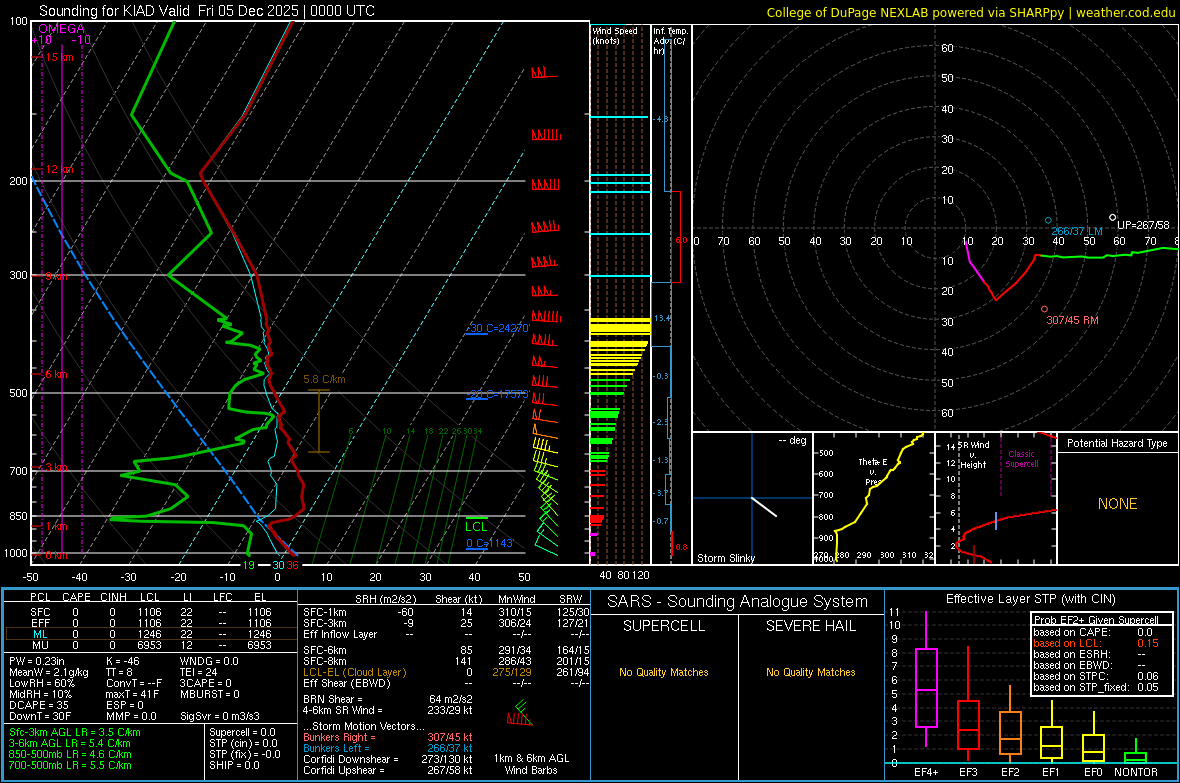Click the '4-6km SR Wind =' line
1180x783 pixels.
point(388,710)
